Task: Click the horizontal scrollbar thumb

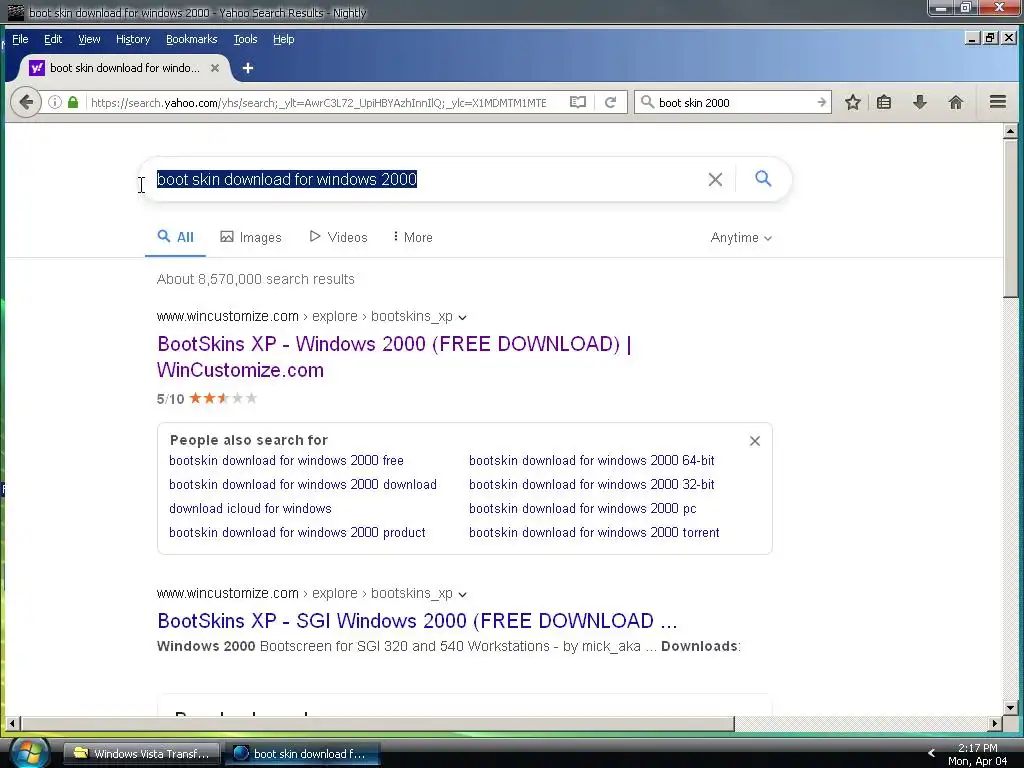Action: (x=377, y=723)
